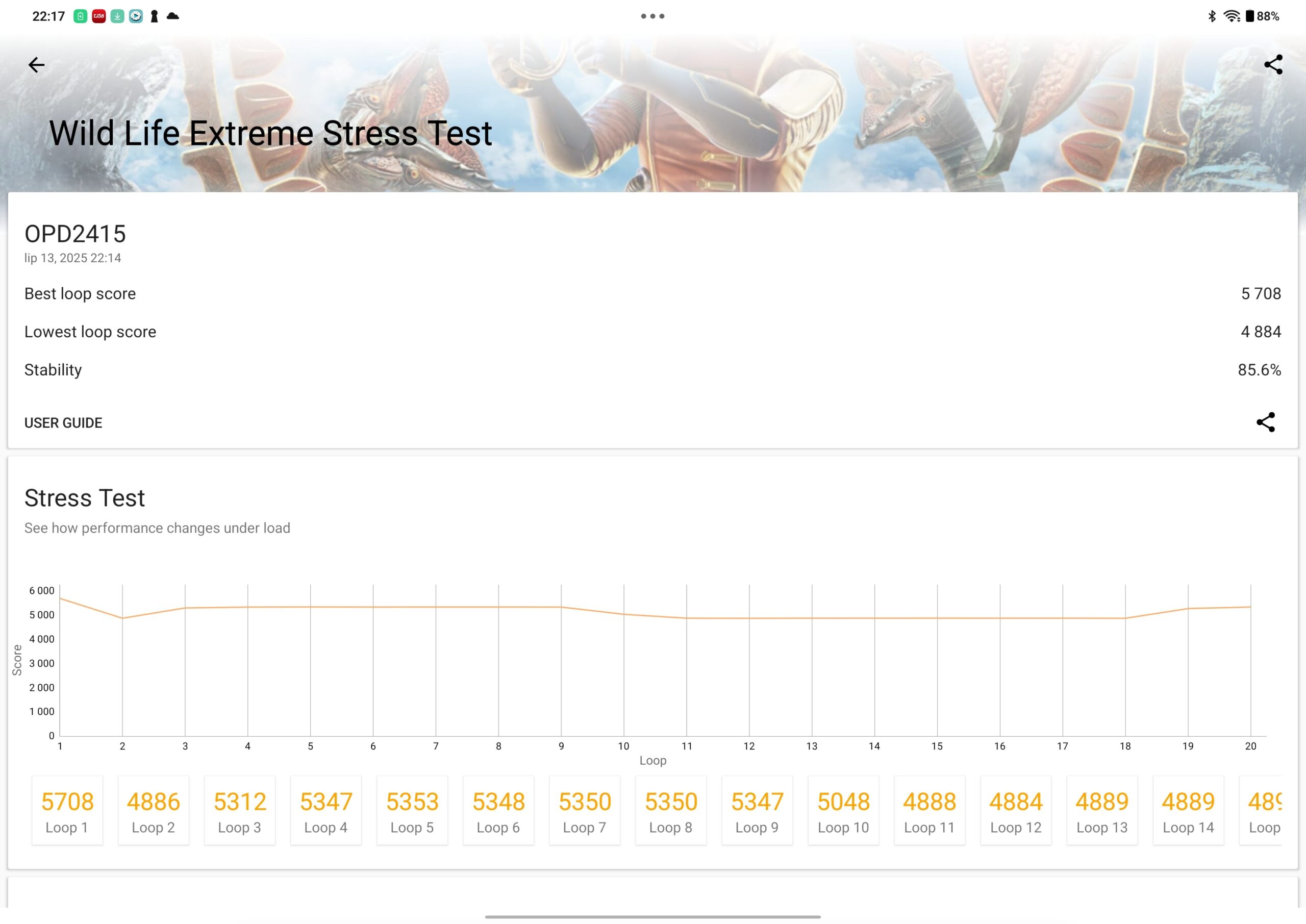The height and width of the screenshot is (924, 1306).
Task: Select the Loop 10 score card 5048
Action: [x=844, y=810]
